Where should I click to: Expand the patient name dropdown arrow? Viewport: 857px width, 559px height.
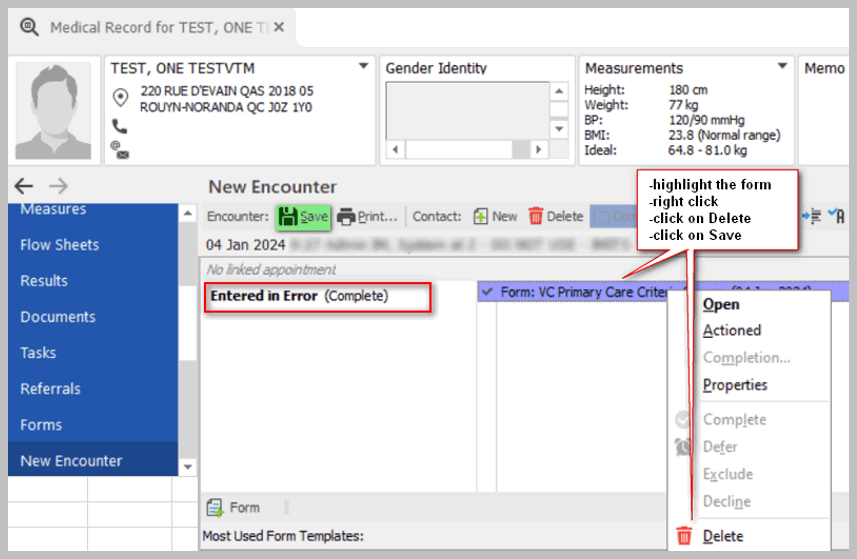363,67
